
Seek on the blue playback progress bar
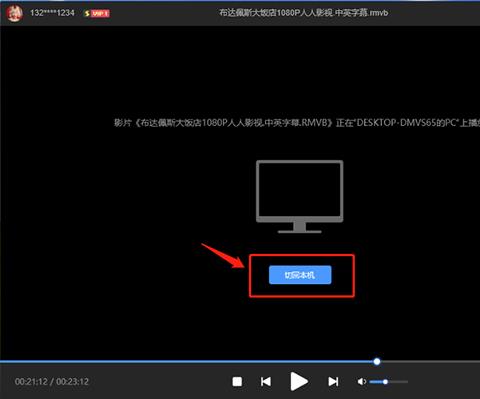[240, 361]
